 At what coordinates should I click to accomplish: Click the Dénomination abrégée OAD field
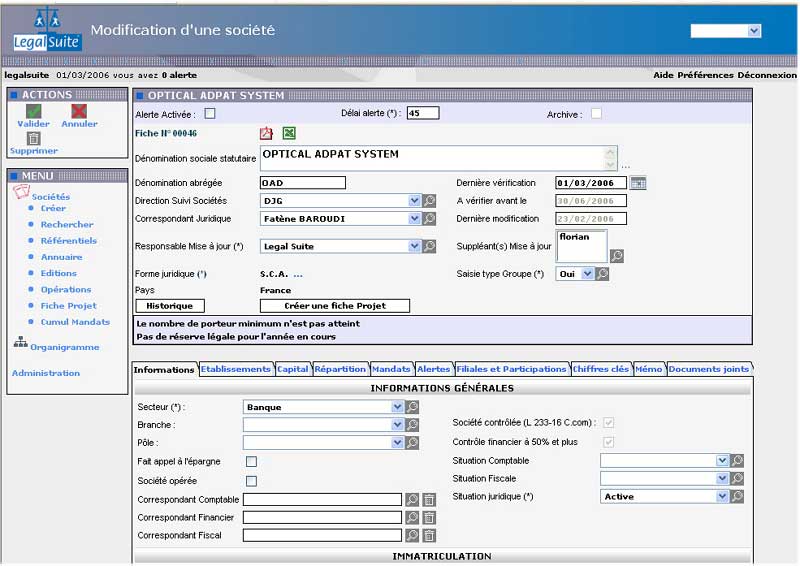coord(303,183)
